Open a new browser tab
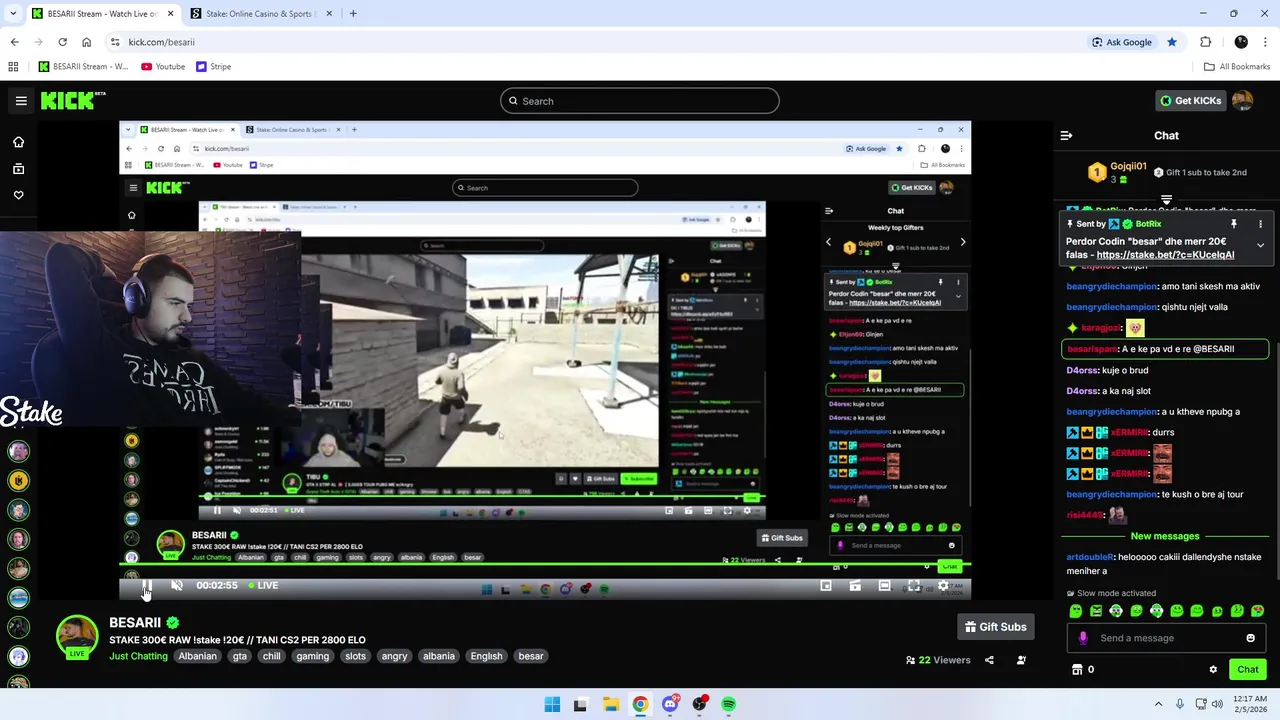The width and height of the screenshot is (1280, 720). point(353,14)
